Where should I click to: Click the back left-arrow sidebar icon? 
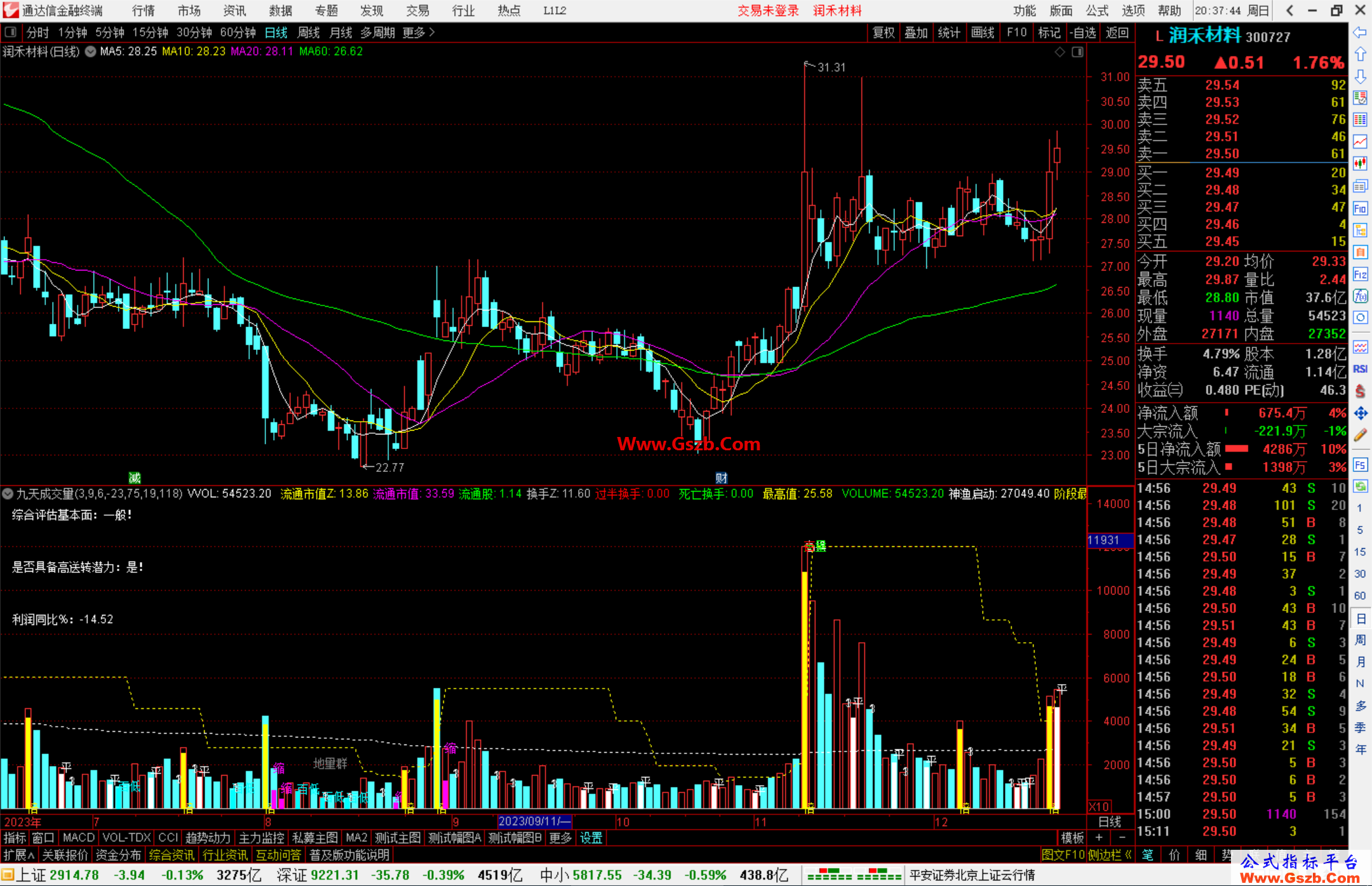pyautogui.click(x=1360, y=32)
